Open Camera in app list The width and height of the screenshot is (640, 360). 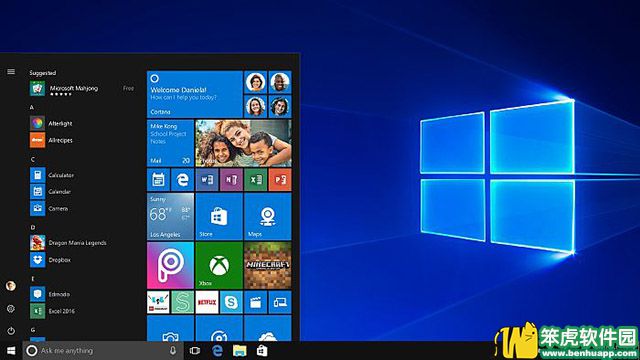[49, 209]
